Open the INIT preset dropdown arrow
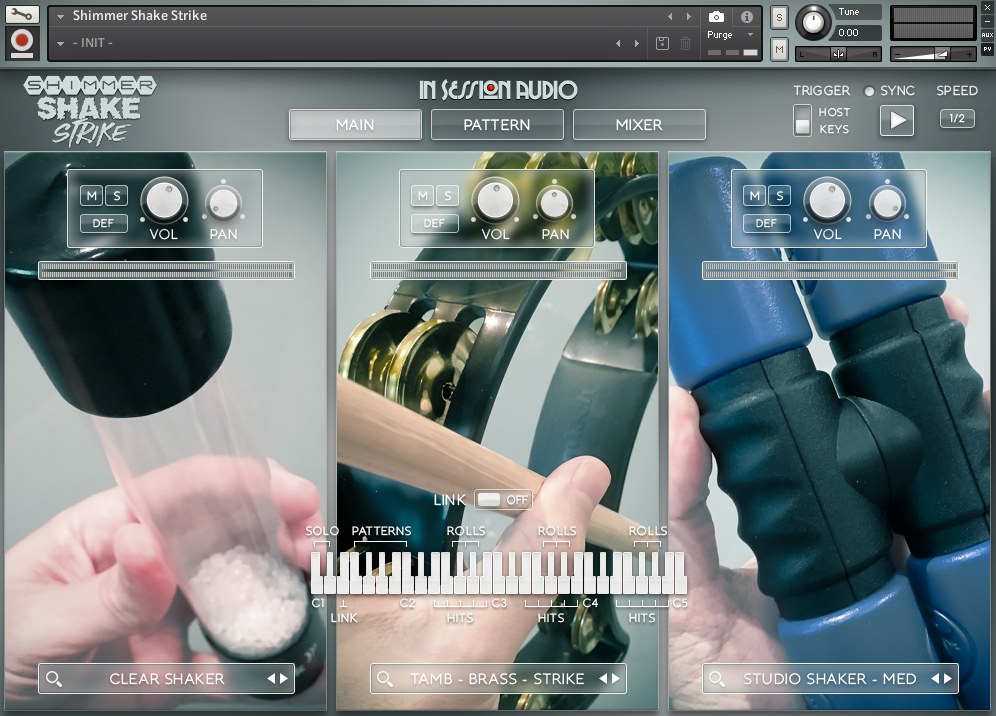996x716 pixels. click(60, 43)
